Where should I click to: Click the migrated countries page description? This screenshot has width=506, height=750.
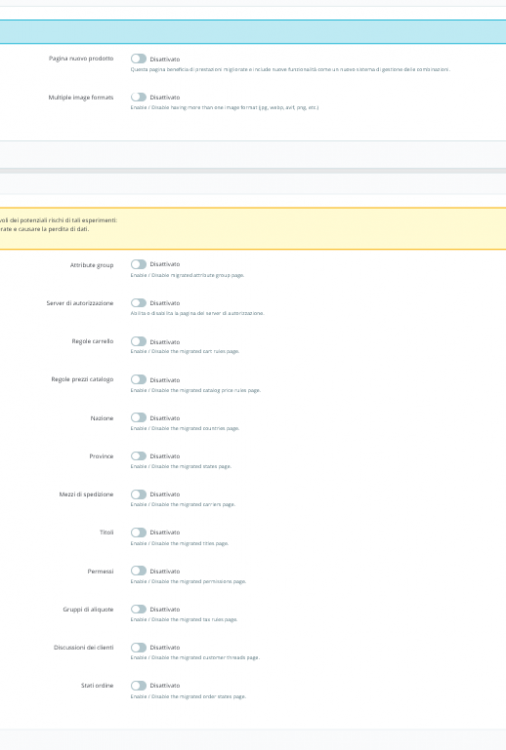[x=185, y=429]
